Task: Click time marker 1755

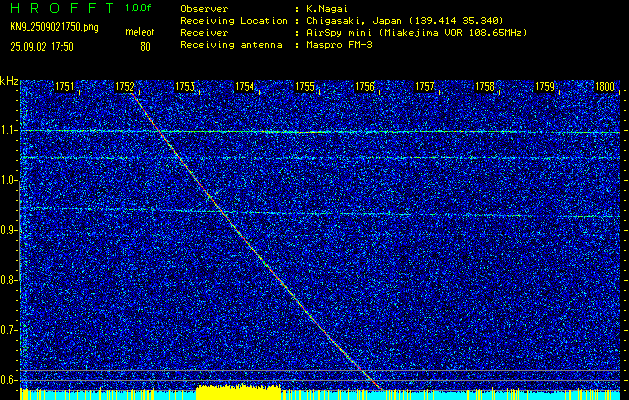Action: click(x=304, y=86)
